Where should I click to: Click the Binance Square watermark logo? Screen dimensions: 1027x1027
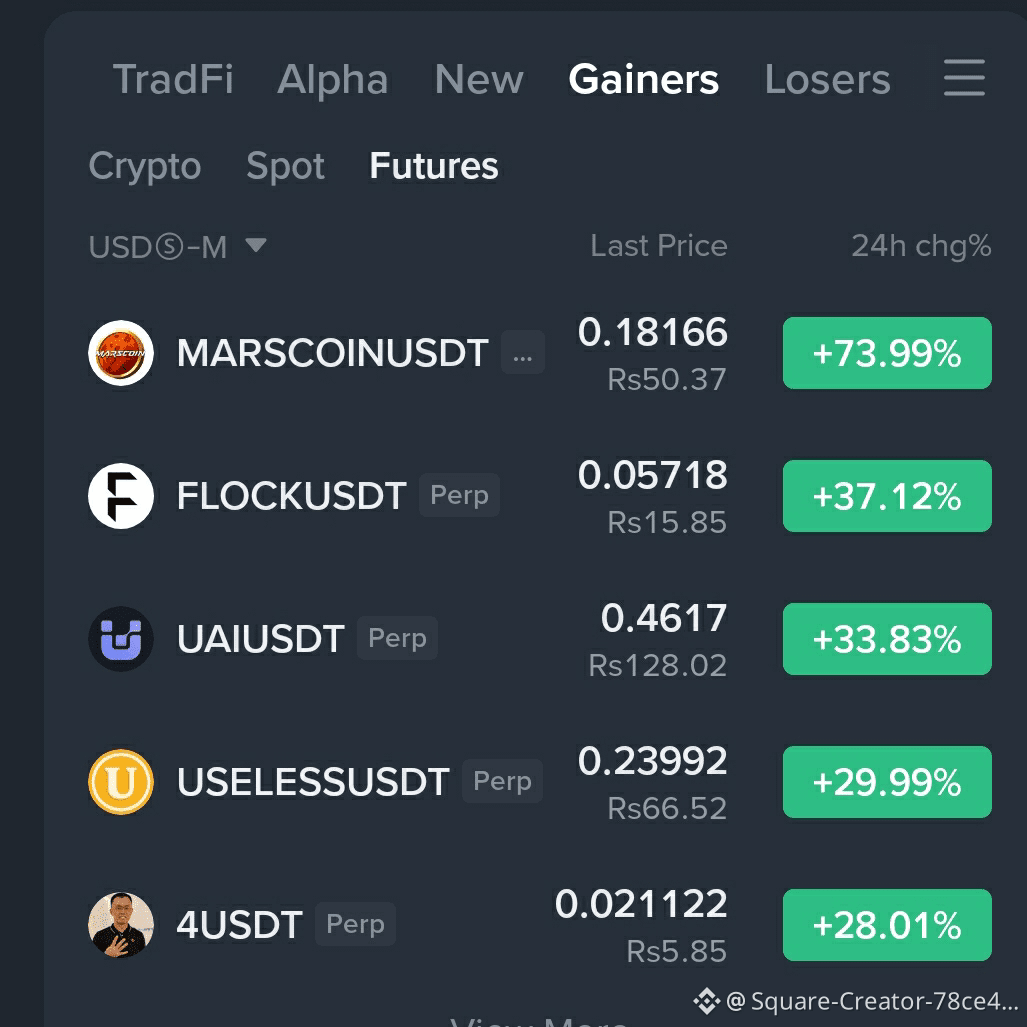707,1001
